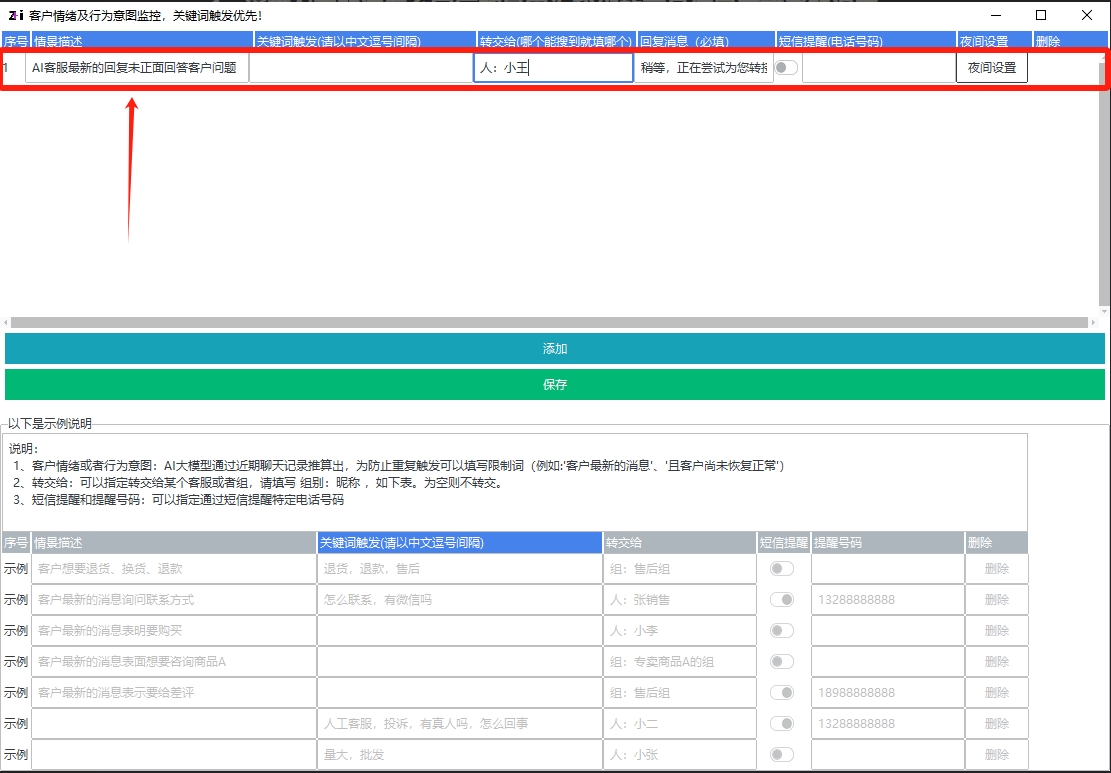
Task: Toggle SMS switch for 张销售 example row
Action: click(781, 600)
